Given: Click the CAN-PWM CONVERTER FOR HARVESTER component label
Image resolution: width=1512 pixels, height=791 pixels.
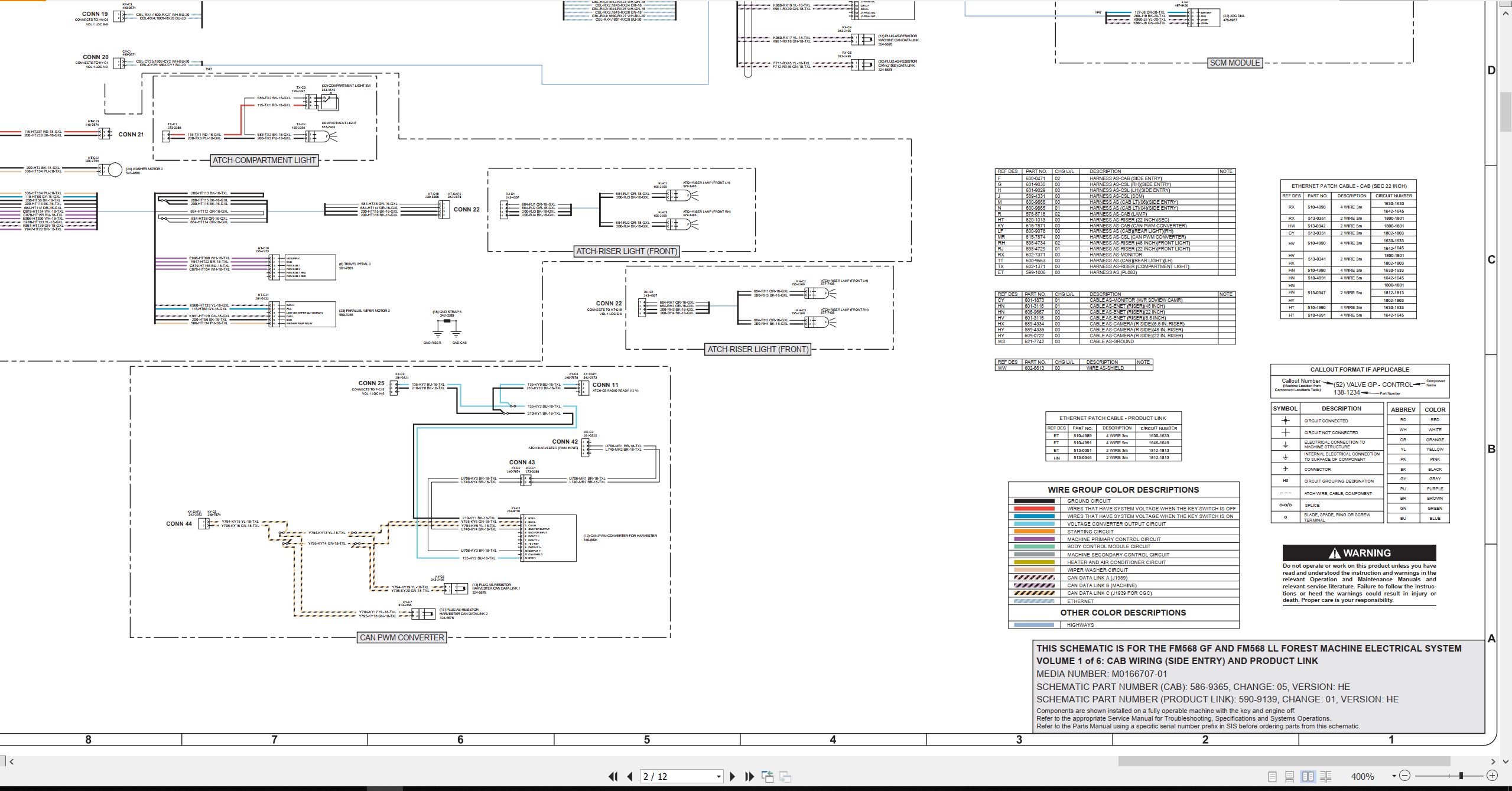Looking at the screenshot, I should point(620,538).
